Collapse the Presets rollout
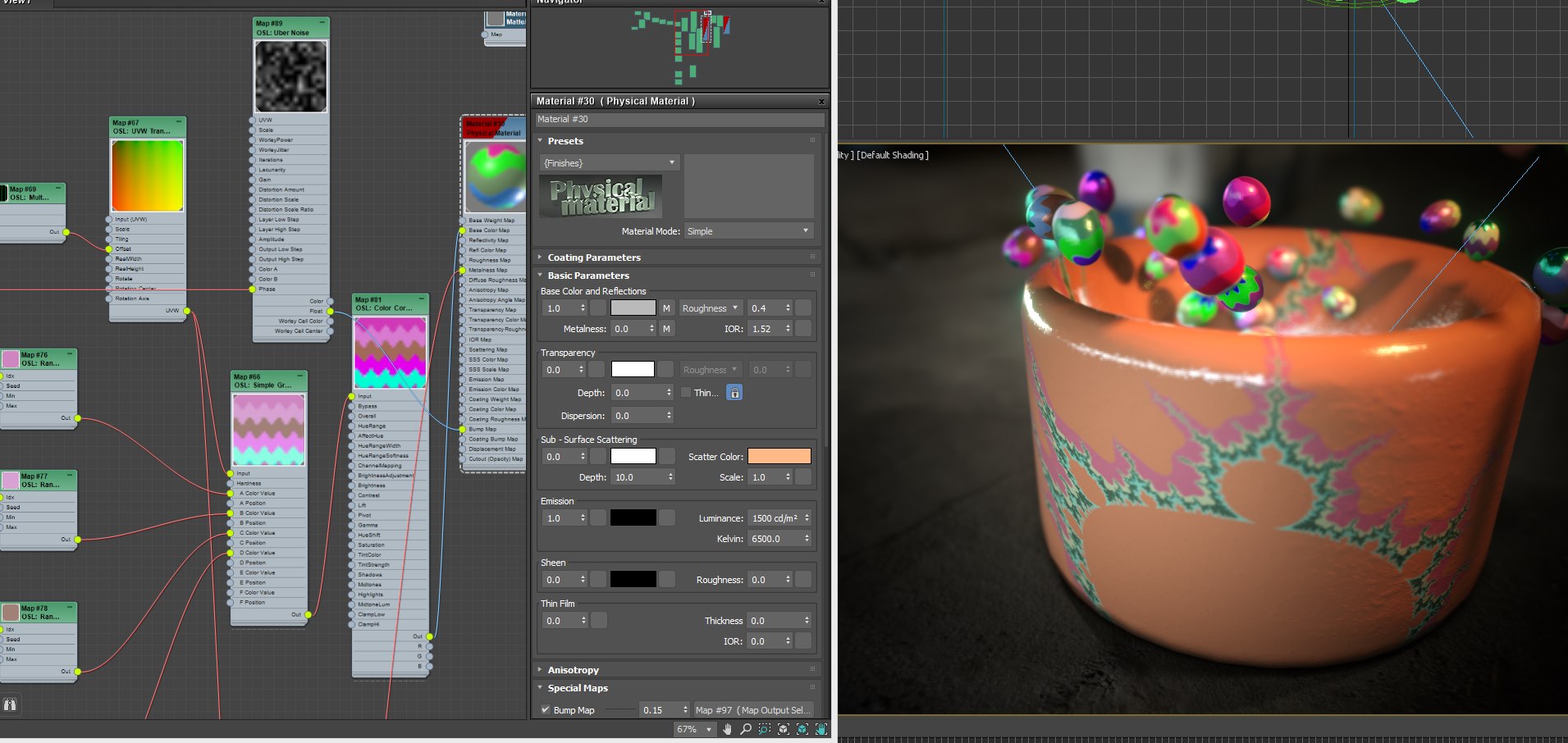Image resolution: width=1568 pixels, height=743 pixels. click(565, 141)
